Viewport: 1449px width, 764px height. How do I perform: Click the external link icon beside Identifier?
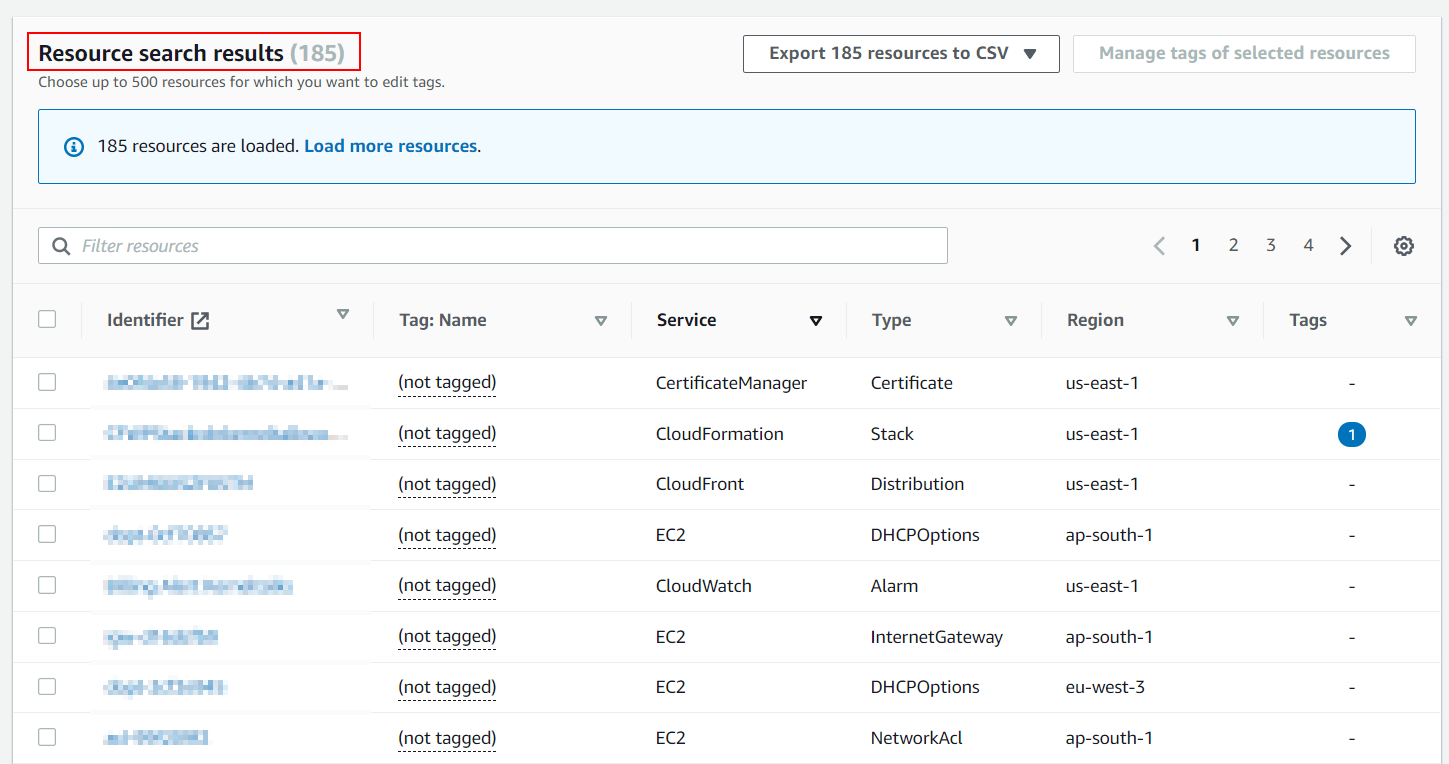(x=198, y=320)
